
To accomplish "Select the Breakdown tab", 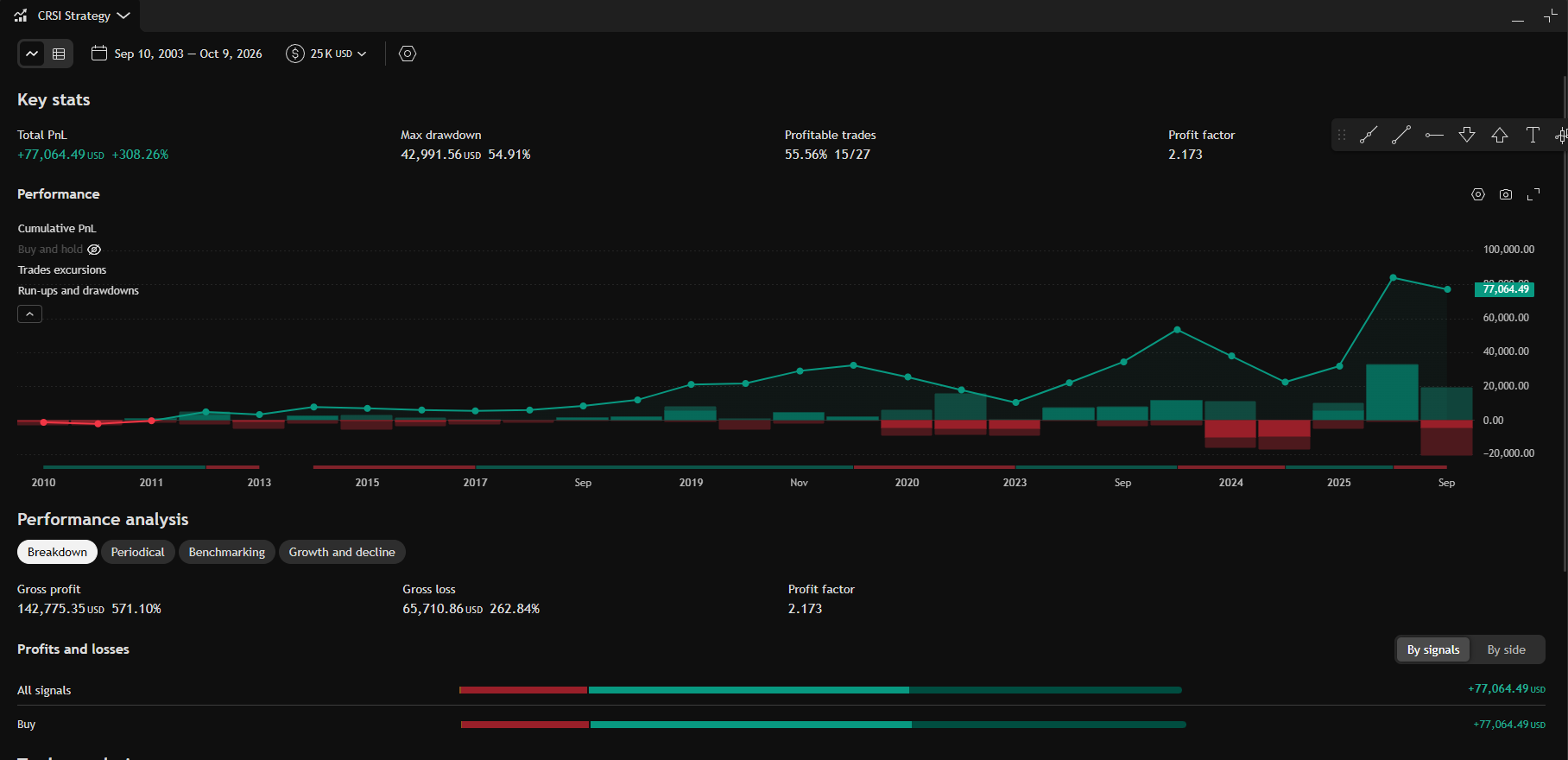I will point(57,552).
